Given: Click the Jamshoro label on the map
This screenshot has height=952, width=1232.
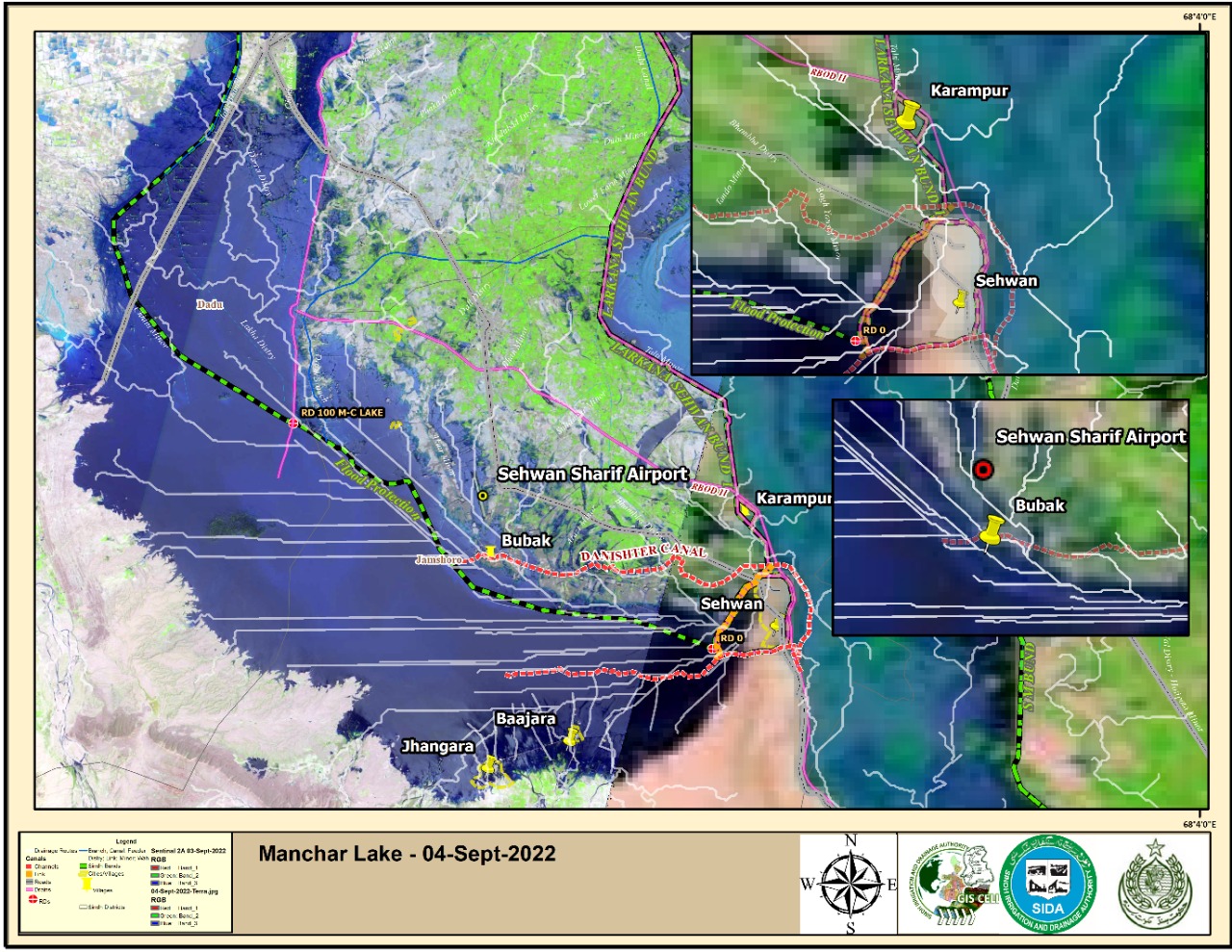Looking at the screenshot, I should pos(438,559).
